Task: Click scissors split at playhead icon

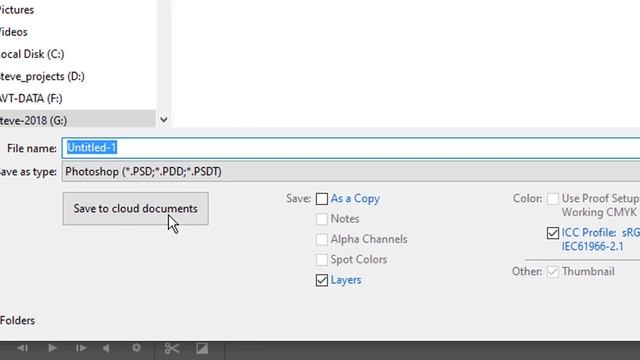Action: pos(172,348)
